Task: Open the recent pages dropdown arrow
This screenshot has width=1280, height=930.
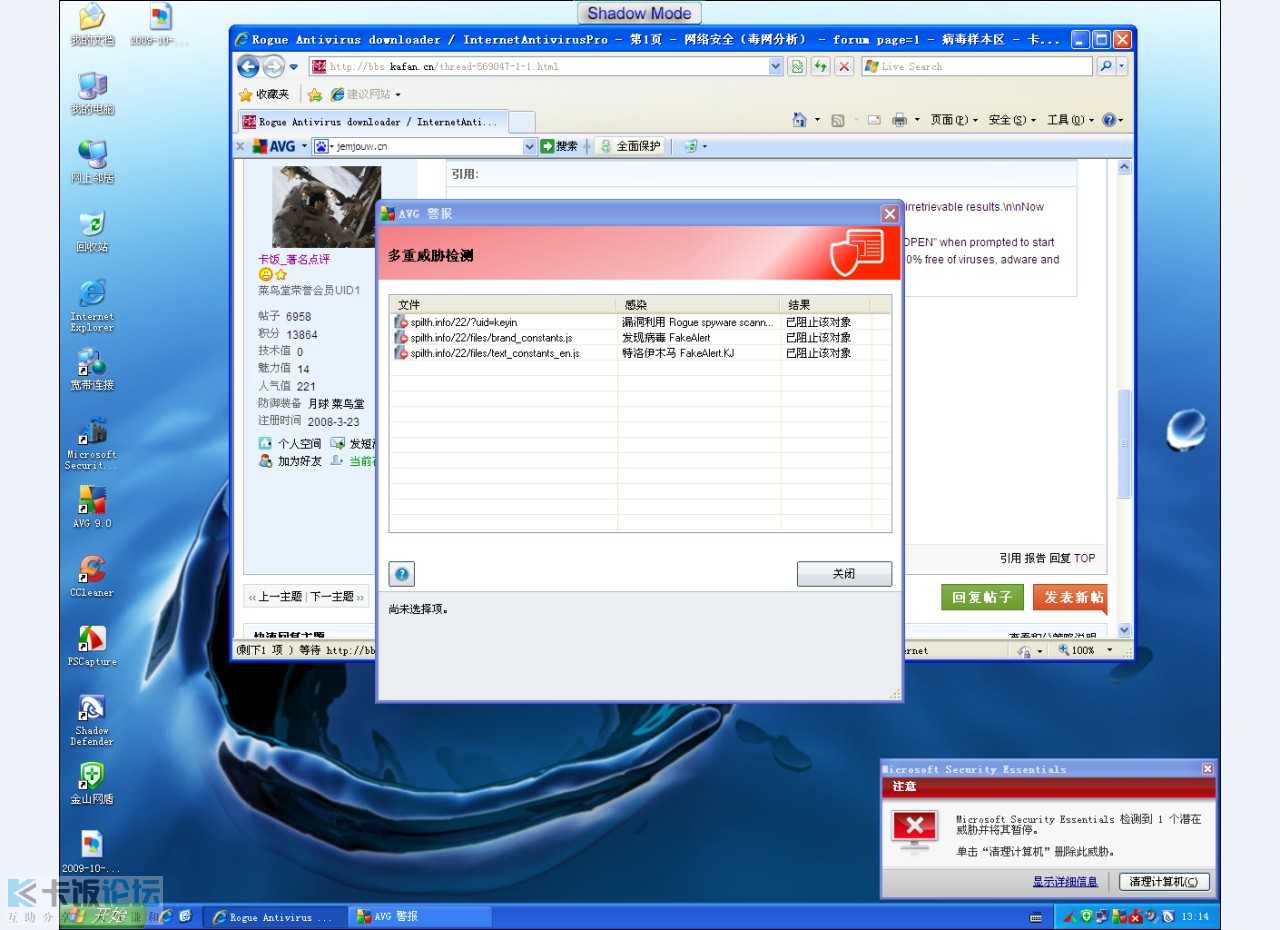Action: pyautogui.click(x=294, y=67)
